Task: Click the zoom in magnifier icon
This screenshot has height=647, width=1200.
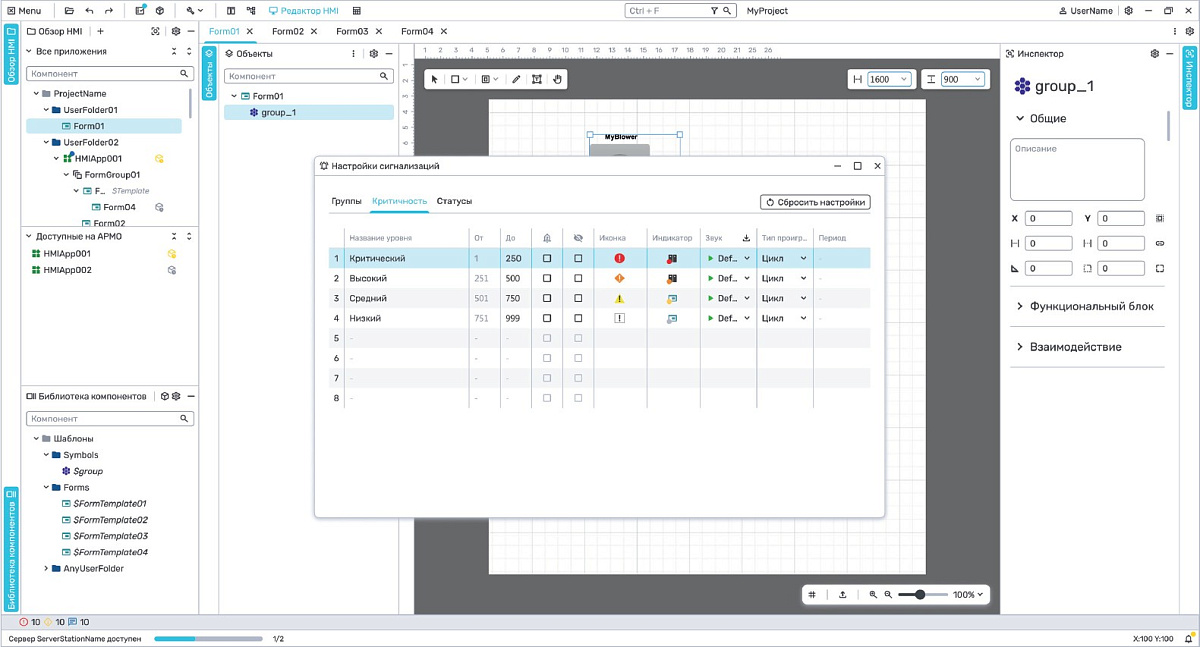Action: [873, 595]
